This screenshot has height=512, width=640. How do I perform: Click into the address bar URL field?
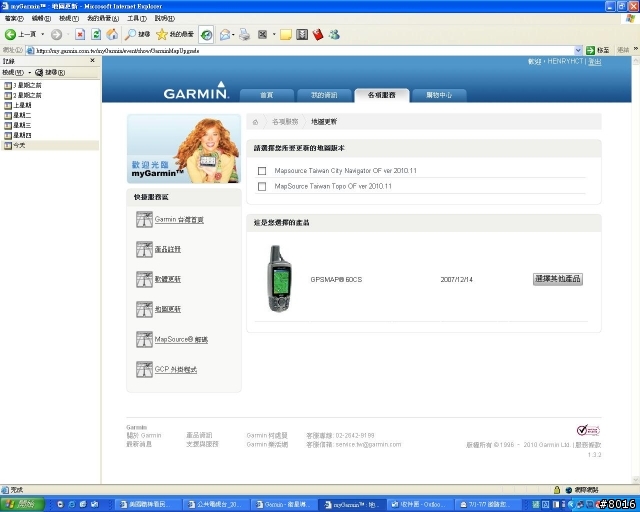pos(300,51)
